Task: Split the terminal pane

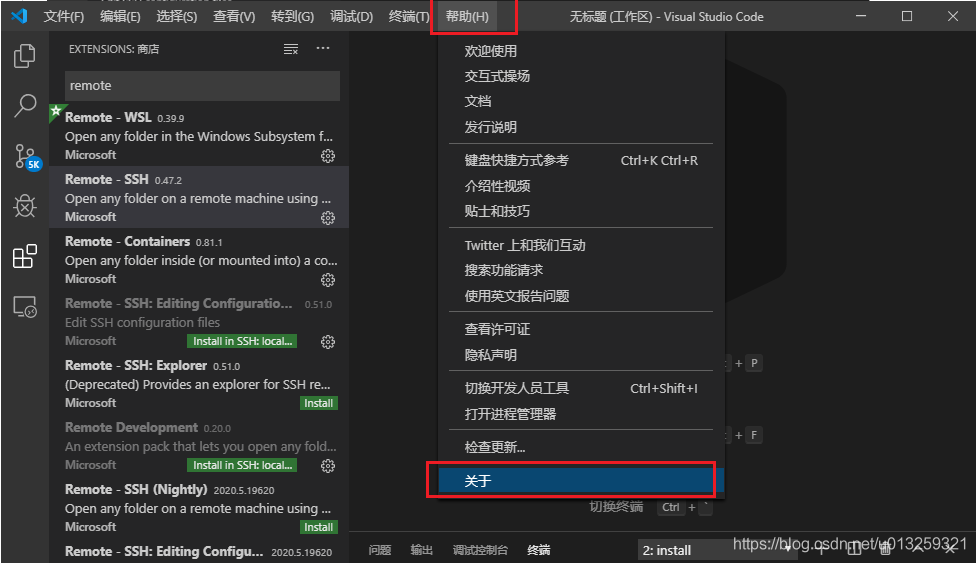Action: tap(854, 549)
